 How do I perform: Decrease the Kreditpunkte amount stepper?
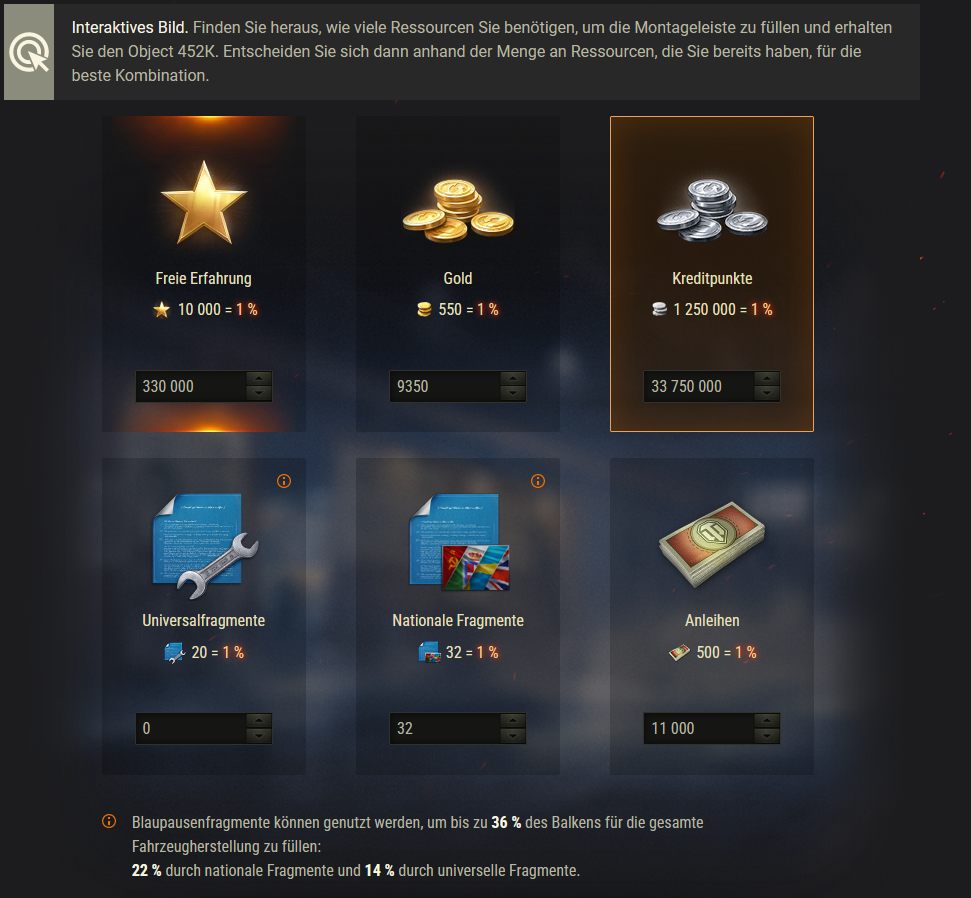pos(767,393)
